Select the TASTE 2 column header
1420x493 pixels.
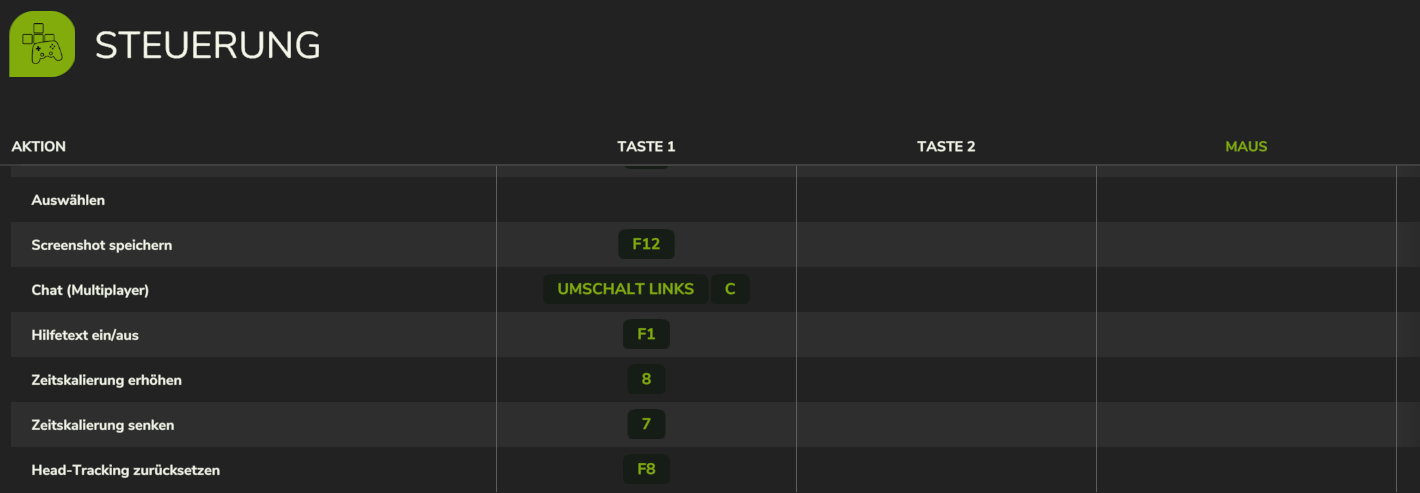[946, 146]
